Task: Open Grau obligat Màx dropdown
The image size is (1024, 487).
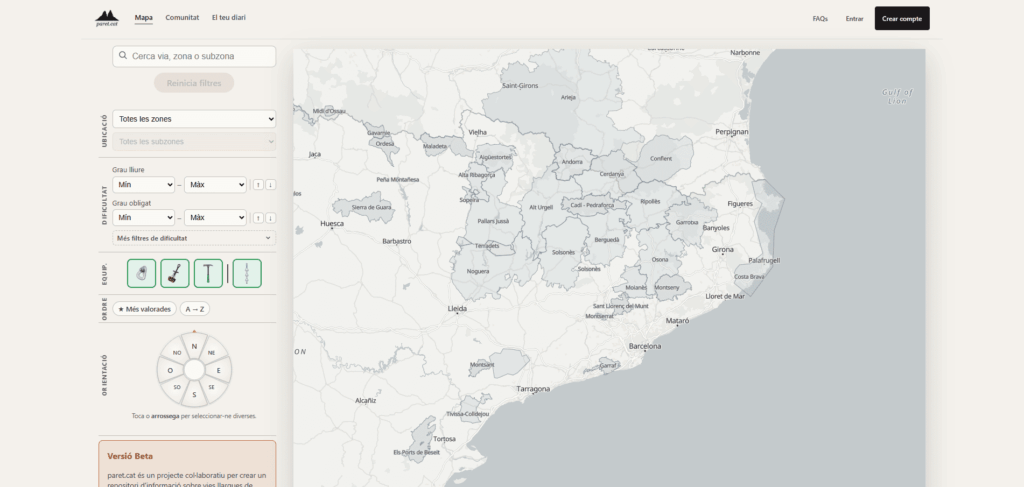Action: pyautogui.click(x=215, y=218)
